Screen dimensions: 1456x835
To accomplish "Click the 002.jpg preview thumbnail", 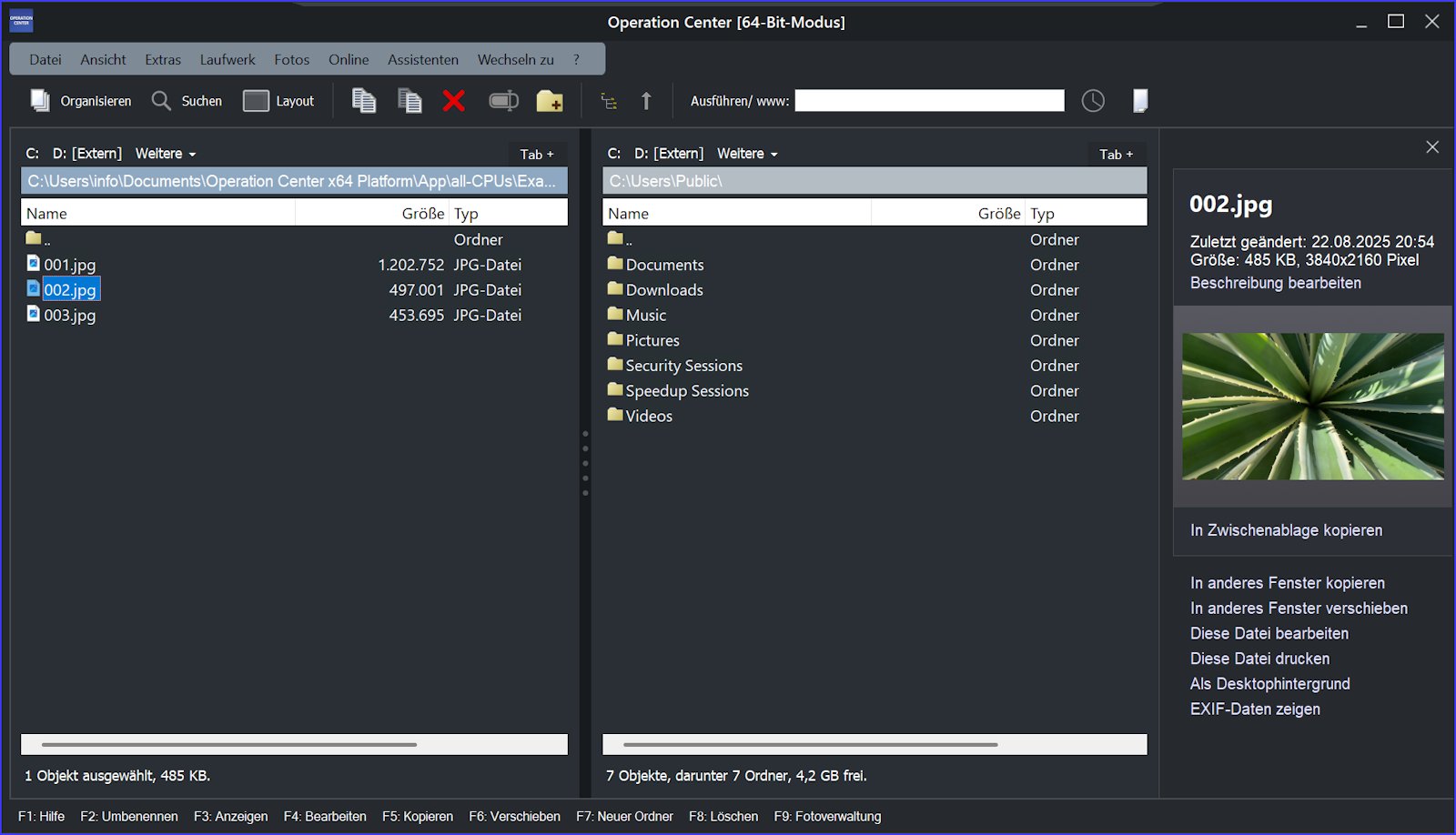I will (x=1312, y=407).
